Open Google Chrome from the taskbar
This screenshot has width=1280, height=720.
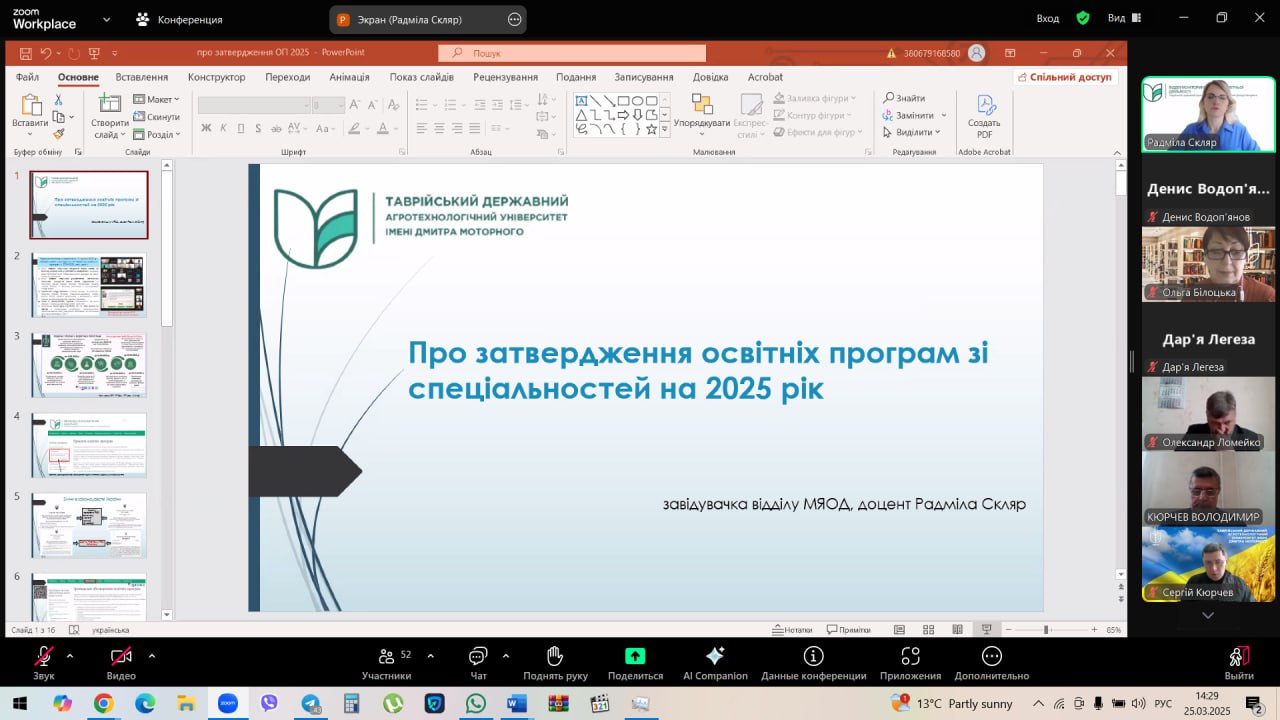(x=104, y=703)
